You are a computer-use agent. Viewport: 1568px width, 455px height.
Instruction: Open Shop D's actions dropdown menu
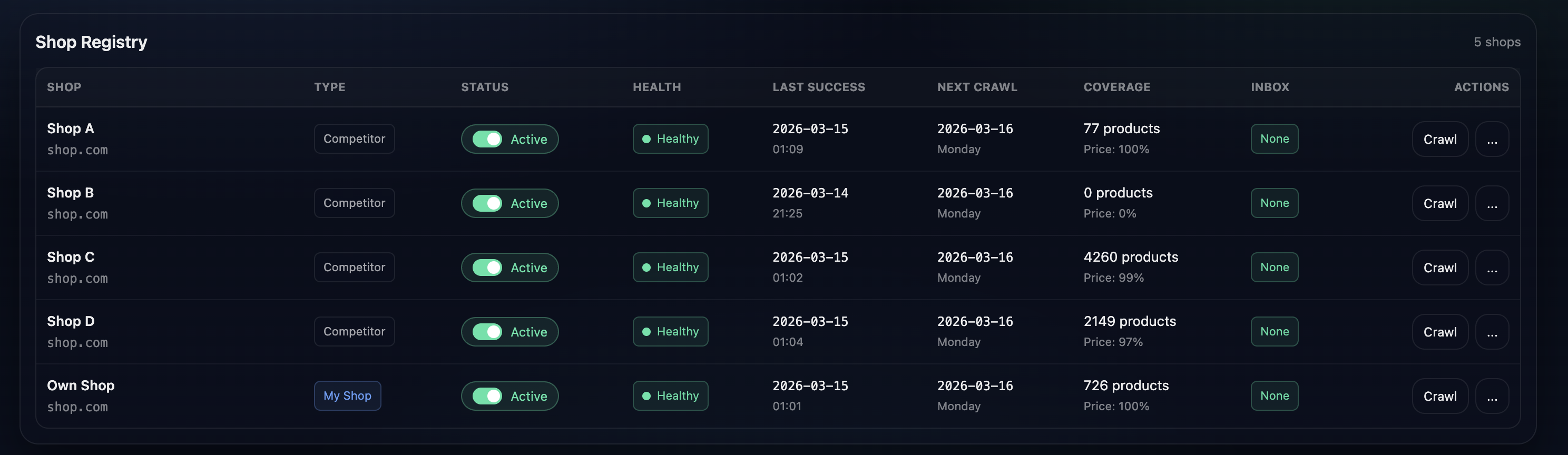[x=1492, y=332]
